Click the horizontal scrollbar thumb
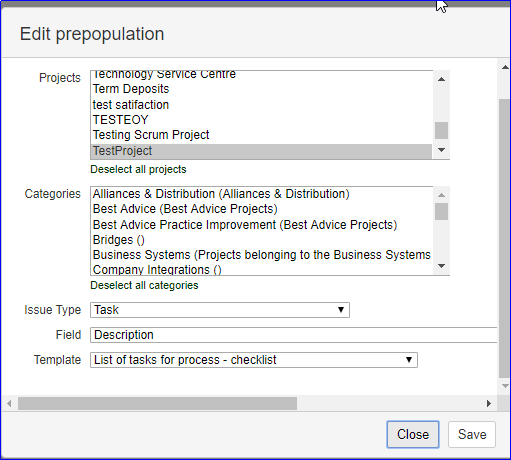 [x=157, y=404]
